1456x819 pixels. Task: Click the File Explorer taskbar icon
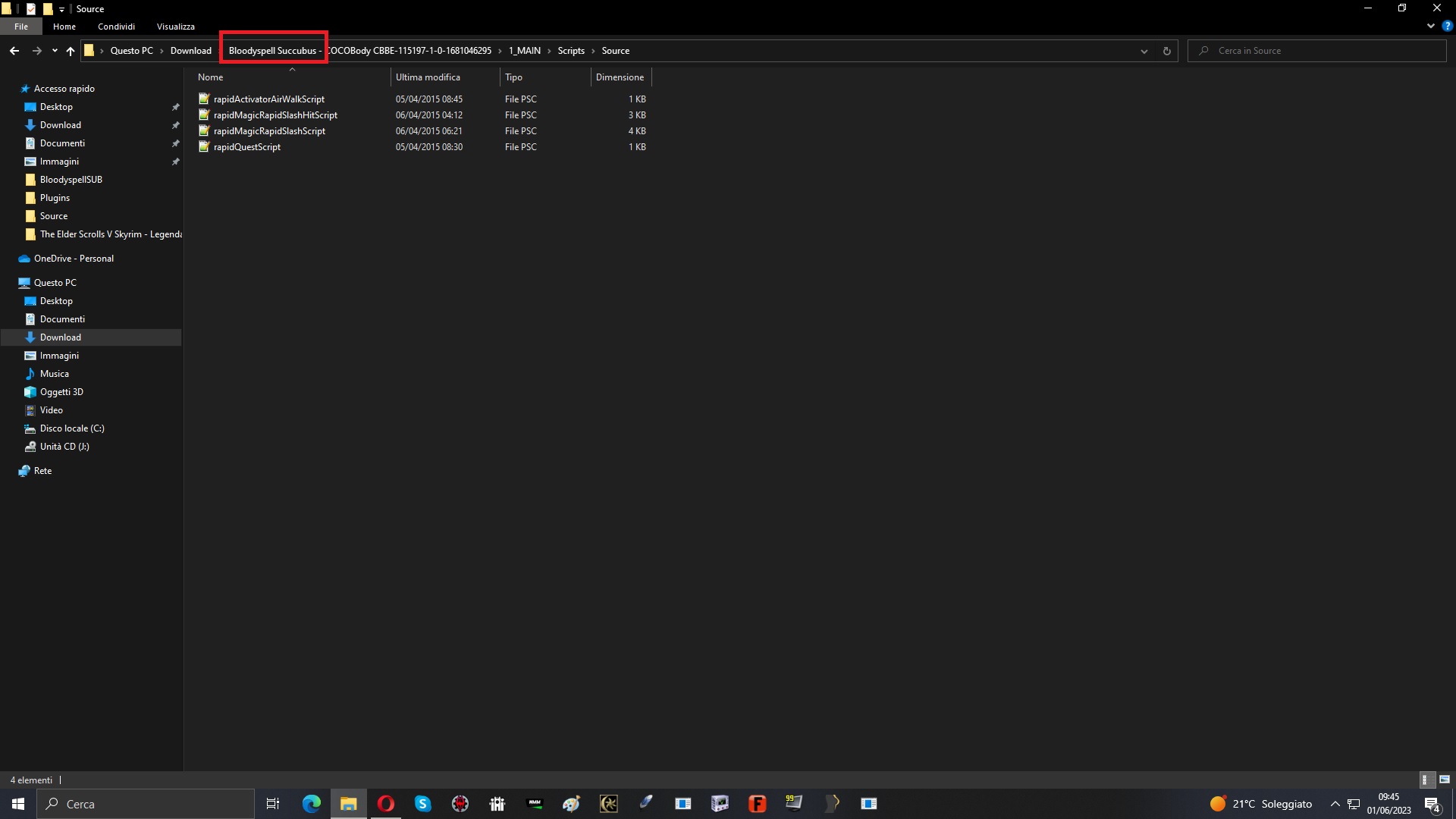[349, 804]
